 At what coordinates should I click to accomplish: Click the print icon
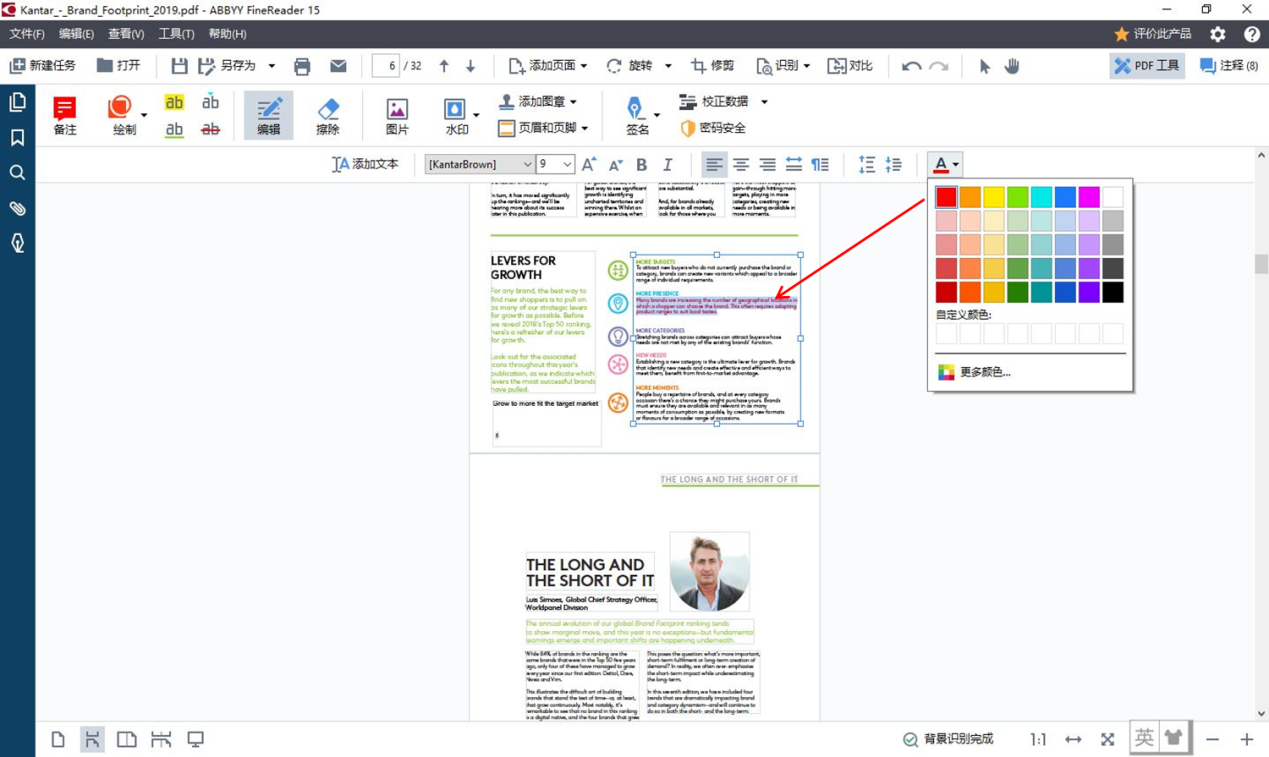click(x=302, y=66)
